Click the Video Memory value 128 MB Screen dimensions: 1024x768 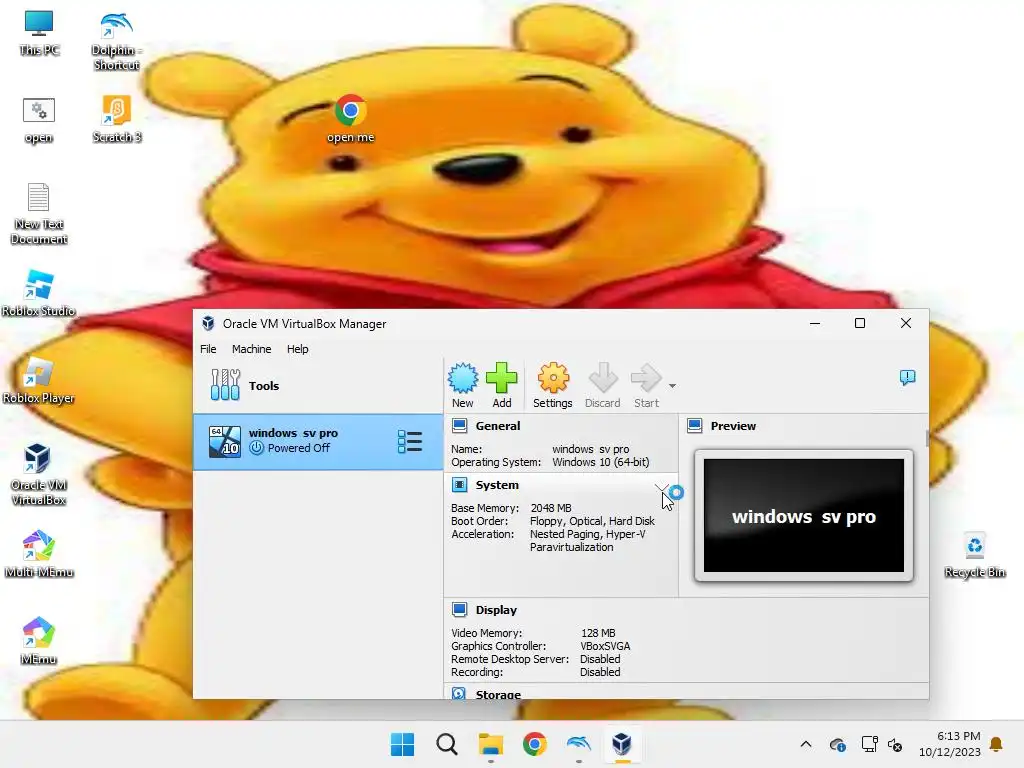598,633
